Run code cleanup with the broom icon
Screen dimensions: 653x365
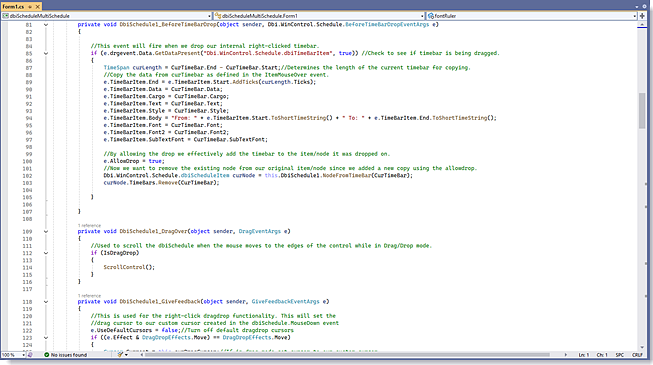tap(120, 355)
